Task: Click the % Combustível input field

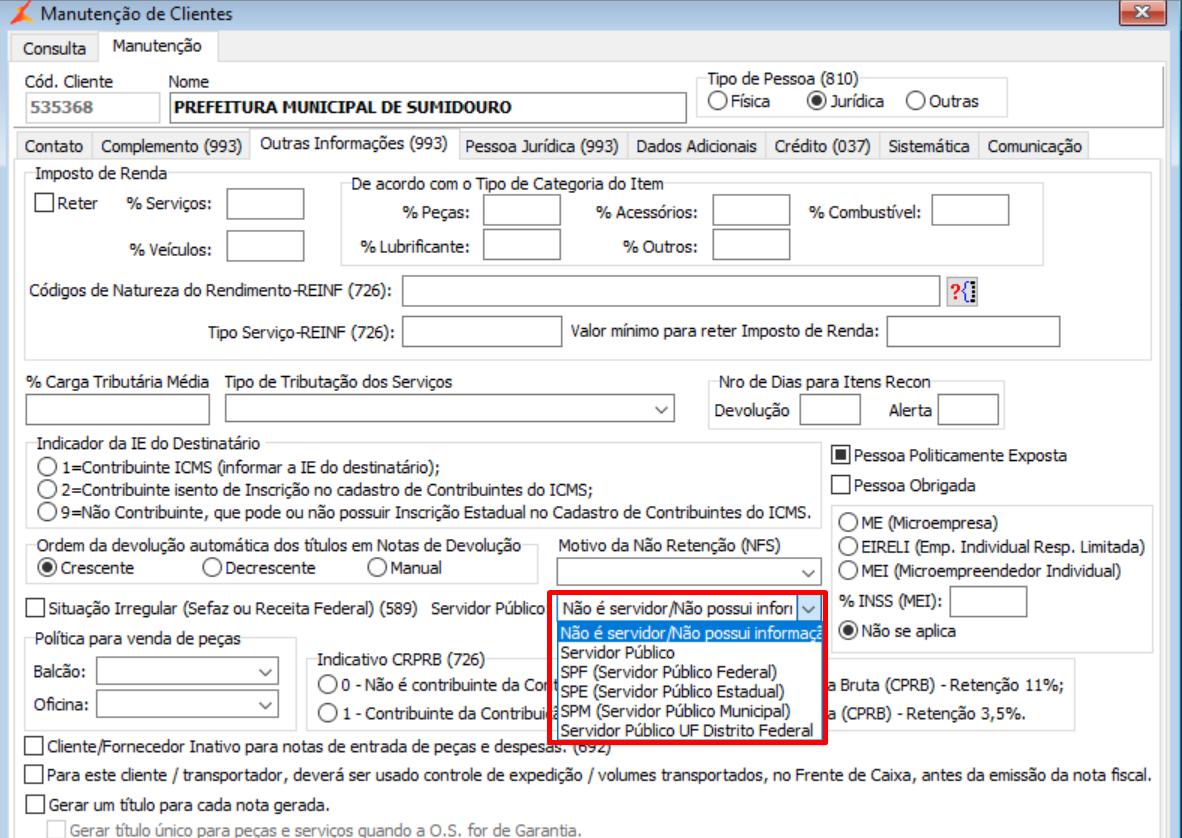Action: point(970,210)
